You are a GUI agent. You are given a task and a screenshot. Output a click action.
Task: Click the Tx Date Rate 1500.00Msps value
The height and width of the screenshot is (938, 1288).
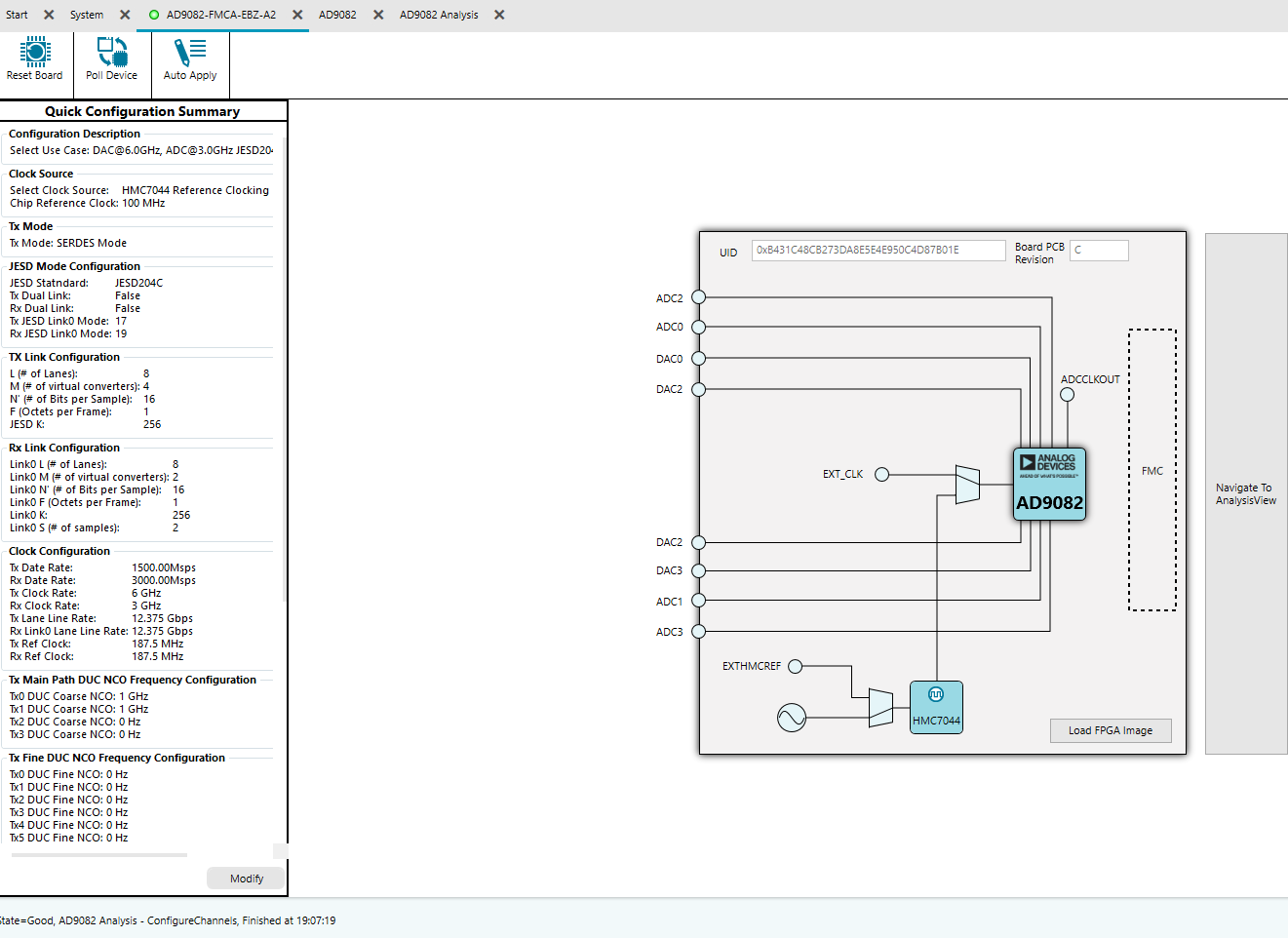(x=164, y=567)
